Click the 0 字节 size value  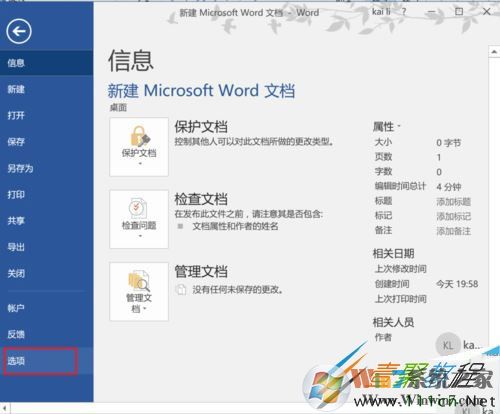(449, 143)
